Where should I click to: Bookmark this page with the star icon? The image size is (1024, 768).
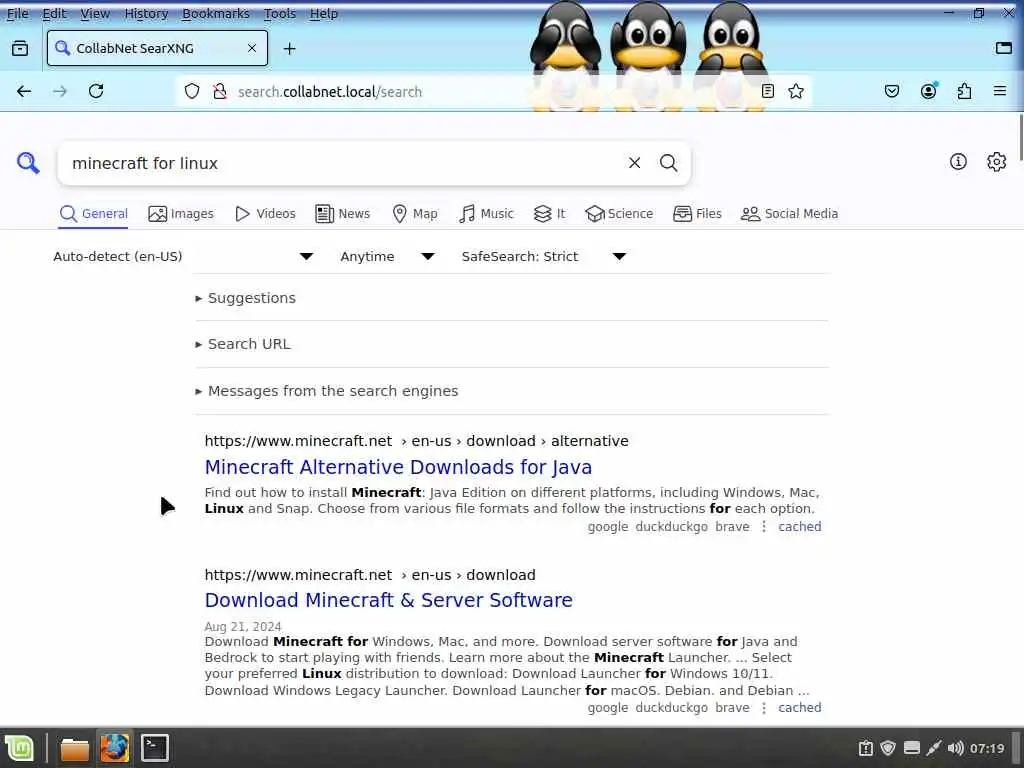(795, 91)
